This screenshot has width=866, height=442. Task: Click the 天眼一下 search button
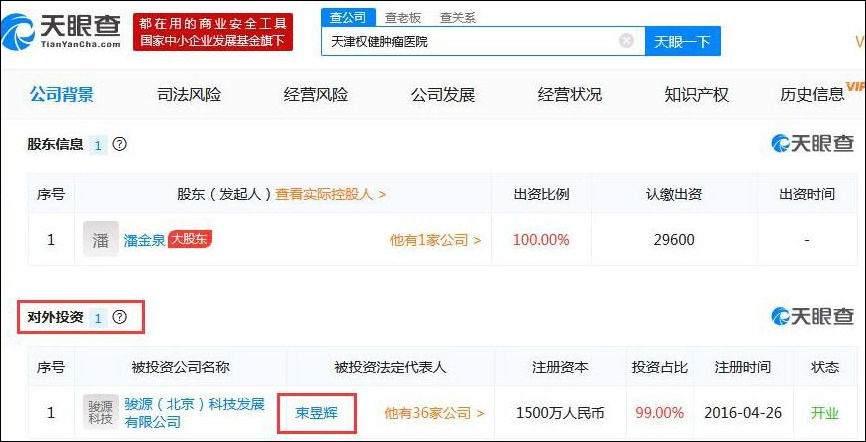pos(683,41)
